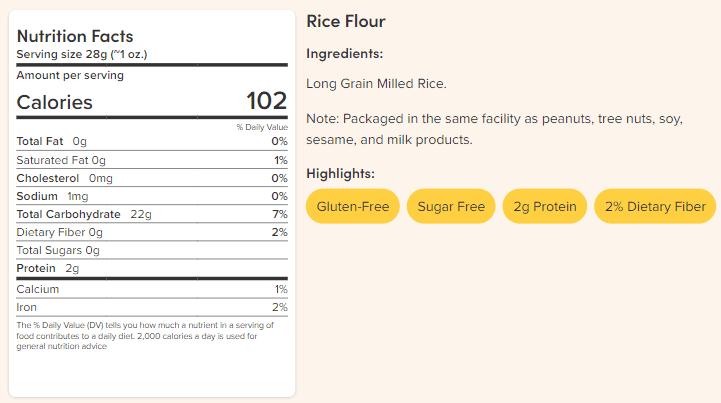721x403 pixels.
Task: Select the Total Carbohydrate 22g row
Action: pyautogui.click(x=152, y=214)
